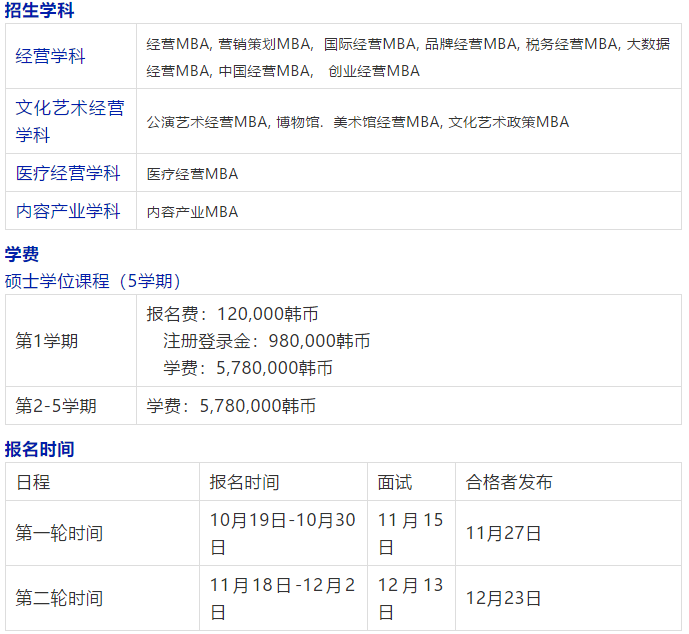The height and width of the screenshot is (634, 689).
Task: Select the 经营学科 department cell
Action: 50,56
